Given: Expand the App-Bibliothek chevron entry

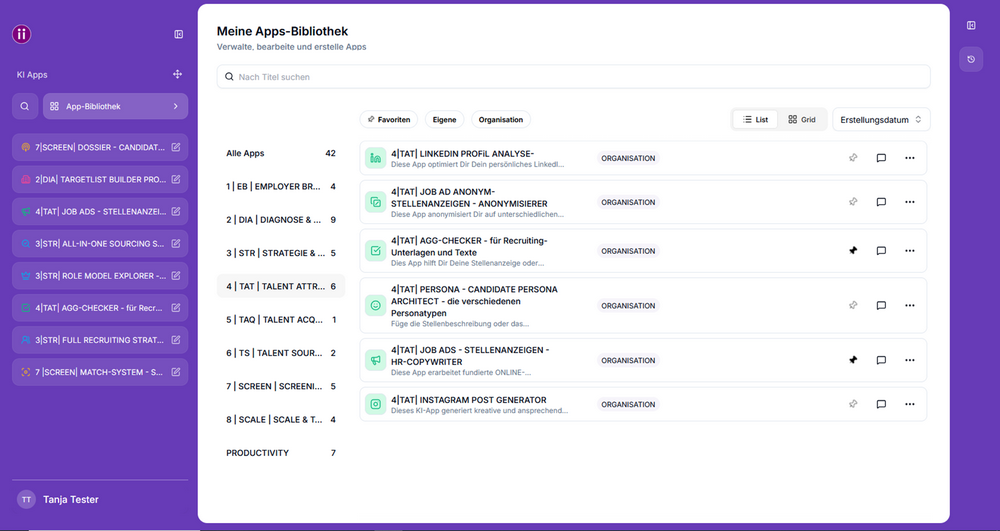Looking at the screenshot, I should tap(115, 106).
